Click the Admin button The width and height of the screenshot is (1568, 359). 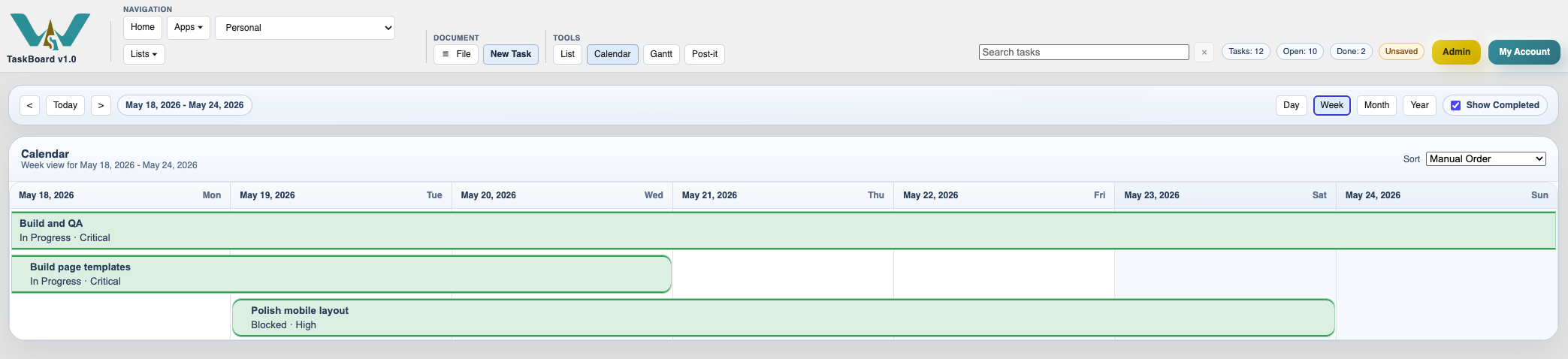[1456, 52]
